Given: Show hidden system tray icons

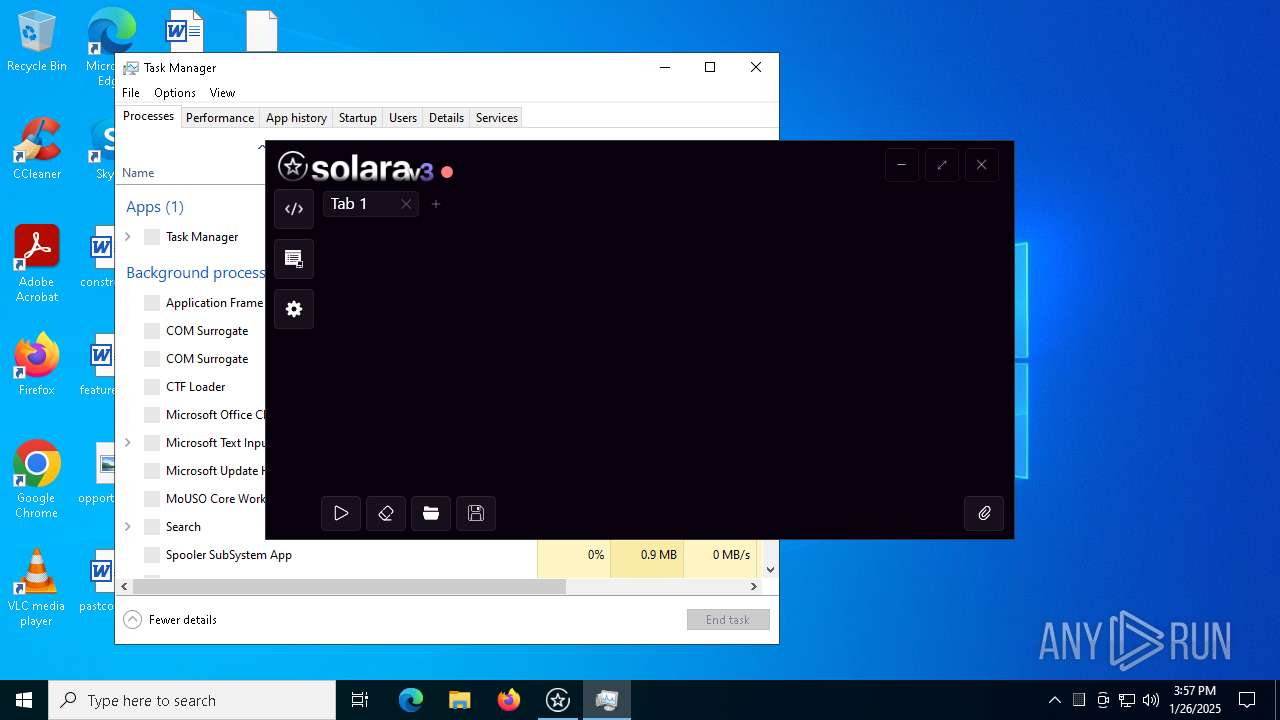Looking at the screenshot, I should point(1054,700).
